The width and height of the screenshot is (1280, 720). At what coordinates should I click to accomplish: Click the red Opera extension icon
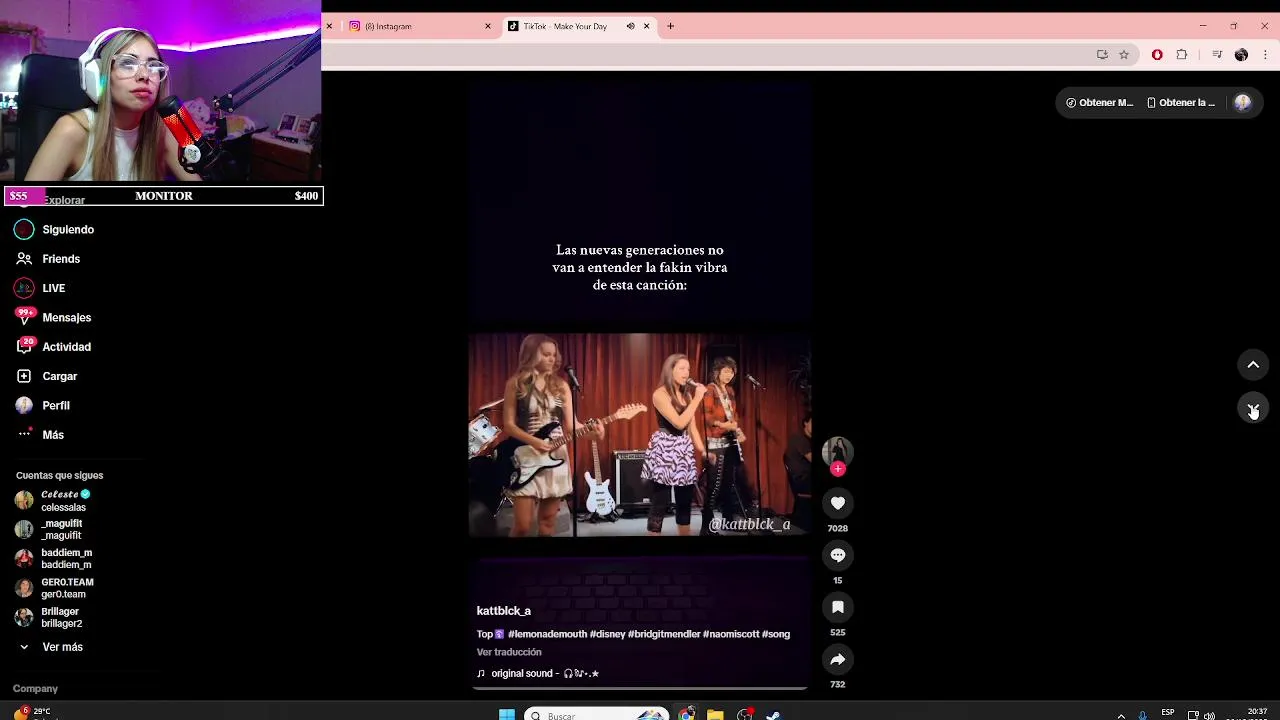point(1157,55)
